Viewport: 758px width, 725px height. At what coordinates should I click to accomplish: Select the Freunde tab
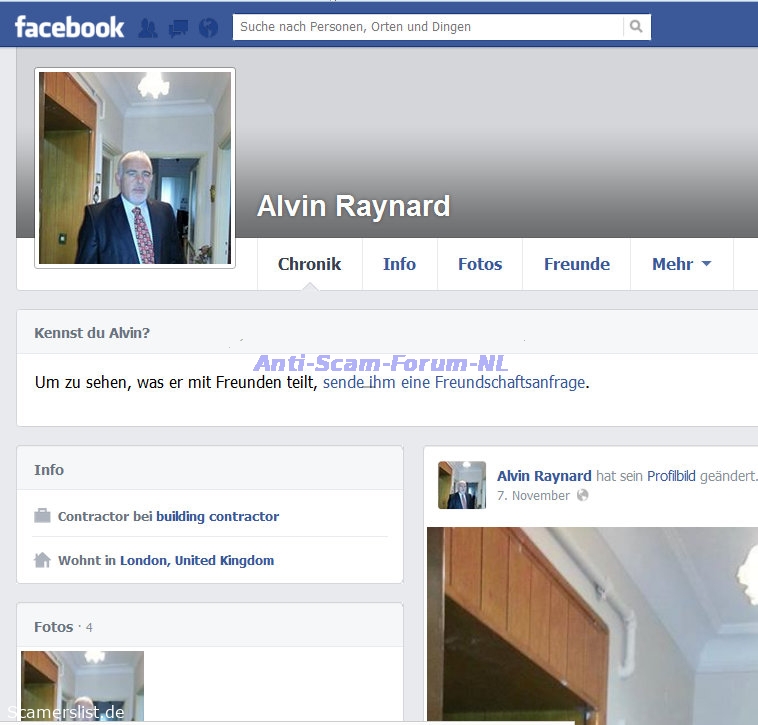(x=576, y=264)
